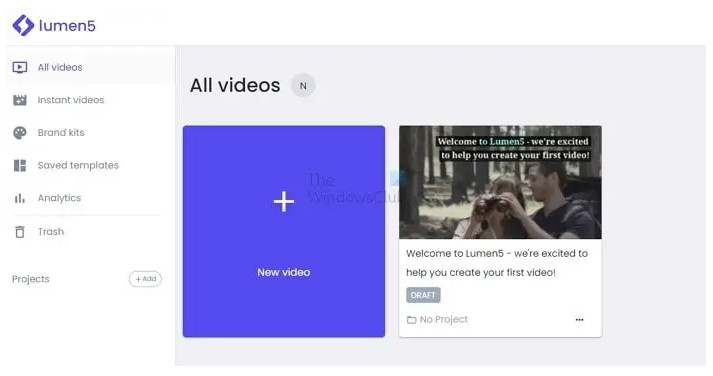Click the No Project label
The width and height of the screenshot is (713, 376).
click(444, 320)
